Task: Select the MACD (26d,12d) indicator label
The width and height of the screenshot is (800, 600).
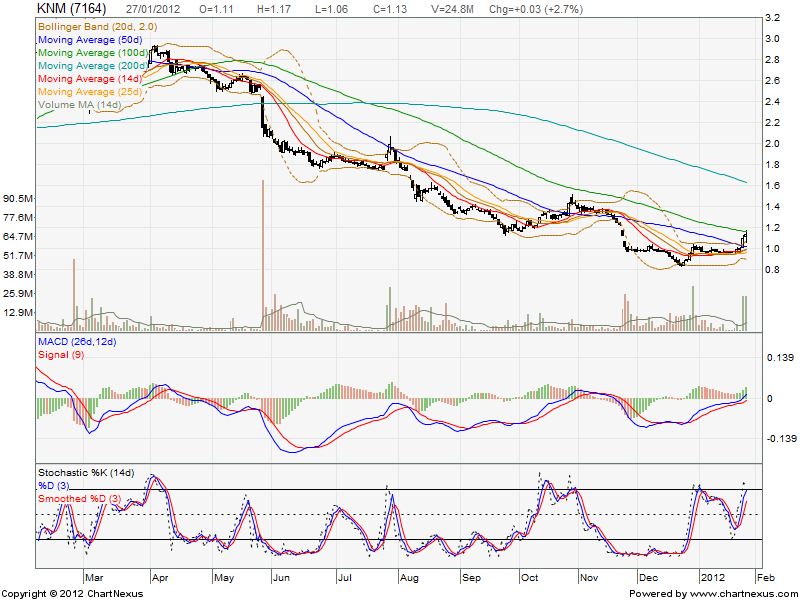Action: coord(77,342)
